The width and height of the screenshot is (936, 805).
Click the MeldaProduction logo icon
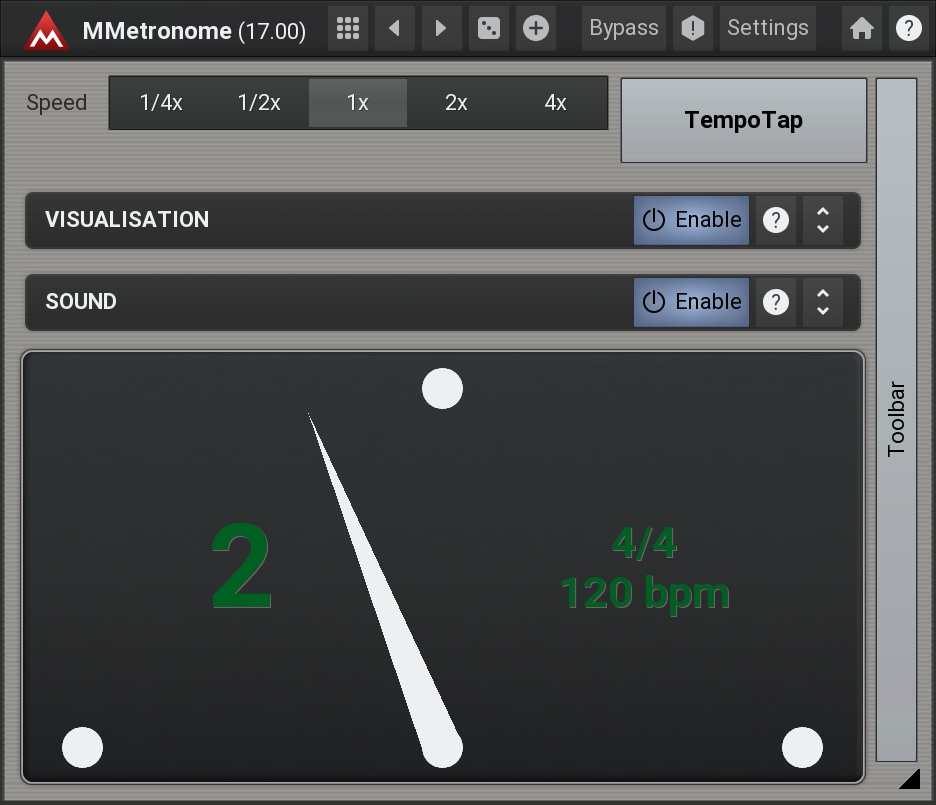click(x=46, y=29)
